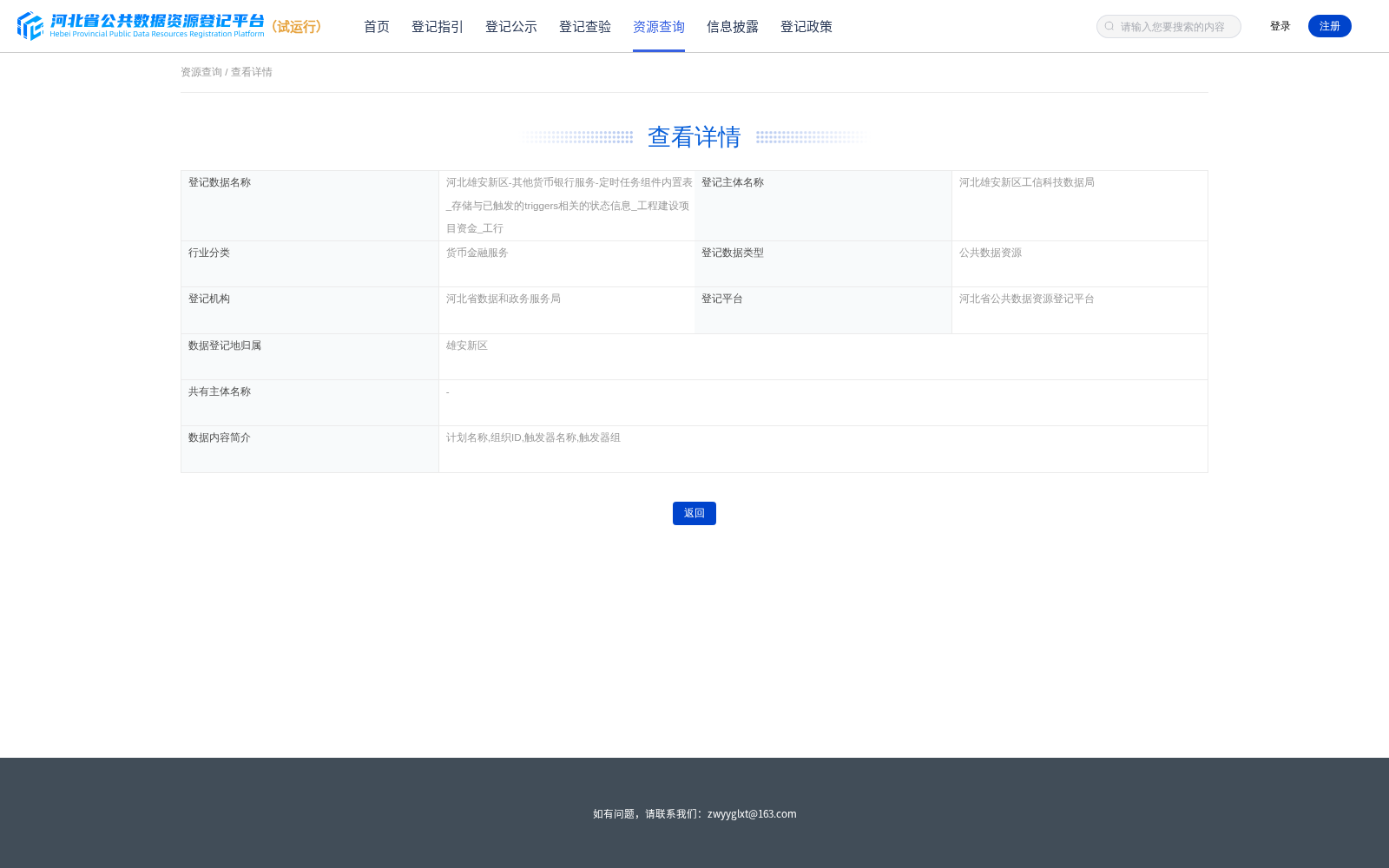Click the data name value starting 河北雄安新区-其他货币
The width and height of the screenshot is (1389, 868).
[569, 206]
